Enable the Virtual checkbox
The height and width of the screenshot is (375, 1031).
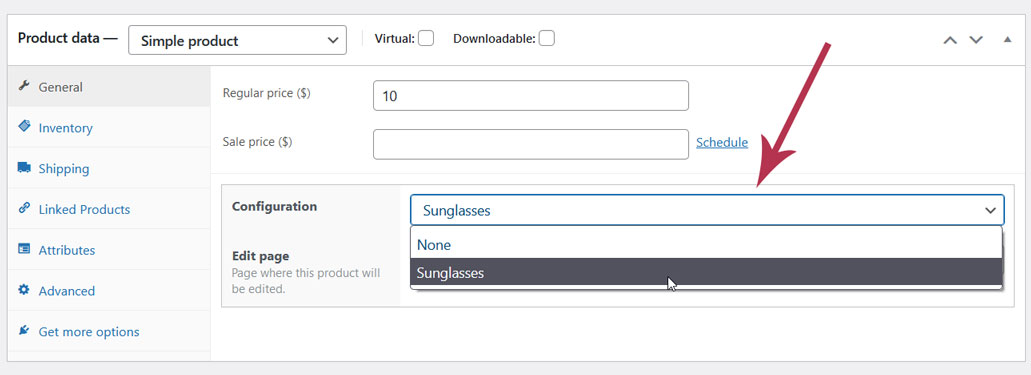[426, 38]
